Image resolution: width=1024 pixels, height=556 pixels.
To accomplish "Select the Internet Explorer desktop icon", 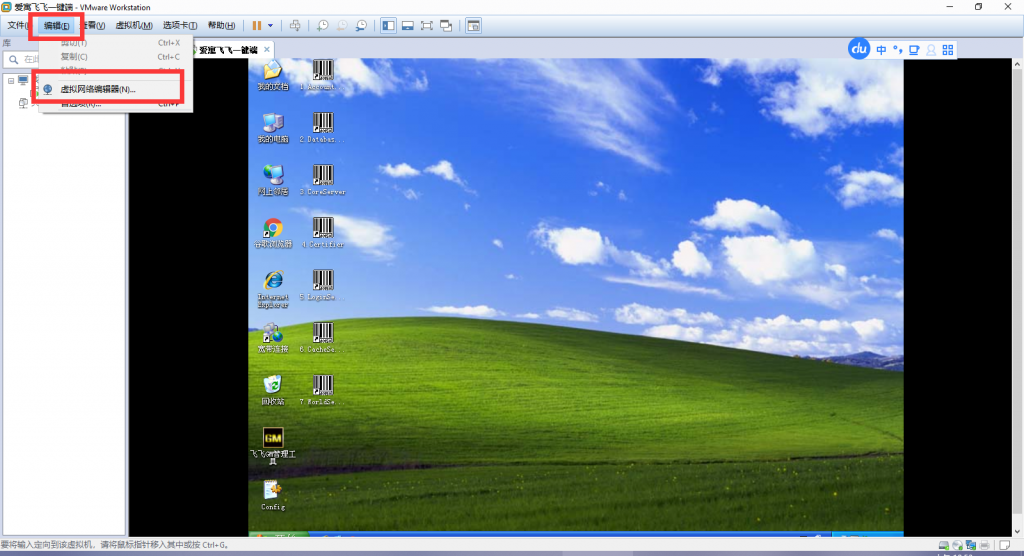I will point(273,289).
